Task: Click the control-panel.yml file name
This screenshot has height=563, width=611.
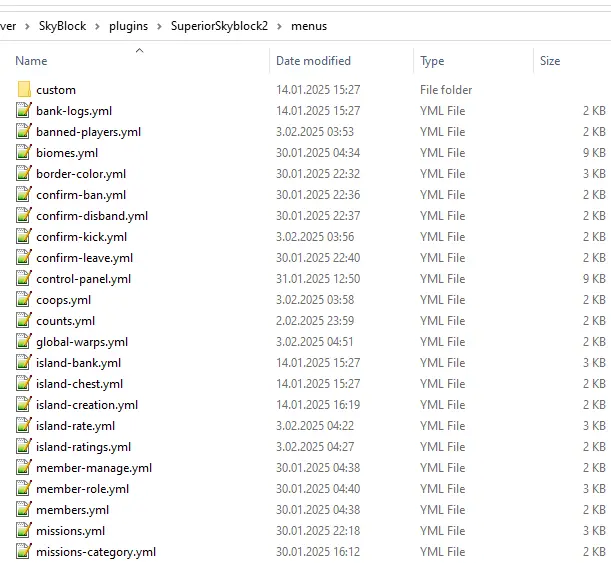Action: pyautogui.click(x=83, y=279)
